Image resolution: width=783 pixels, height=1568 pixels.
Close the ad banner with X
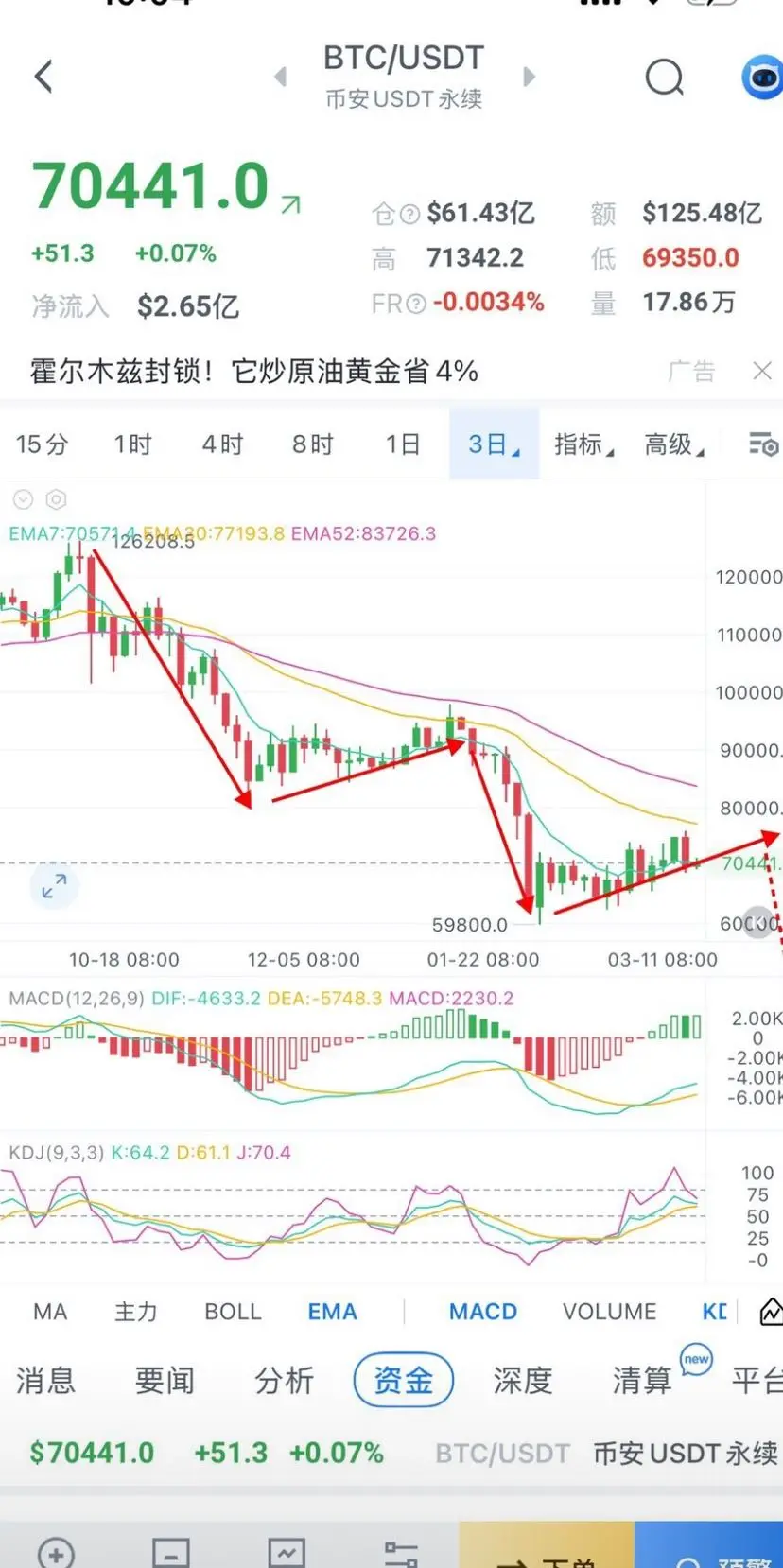[762, 371]
